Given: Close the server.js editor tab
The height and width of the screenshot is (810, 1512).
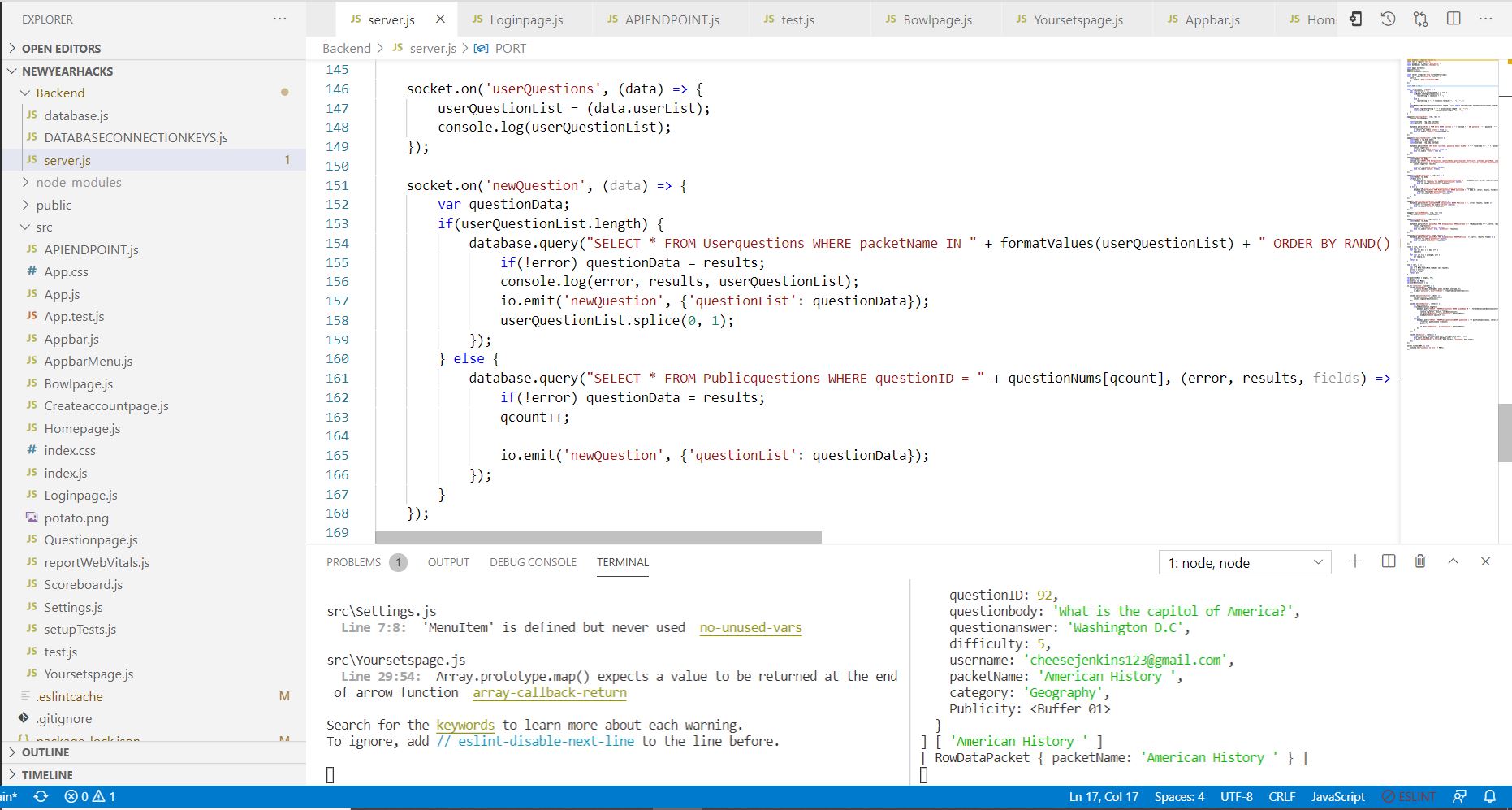Looking at the screenshot, I should (x=440, y=19).
